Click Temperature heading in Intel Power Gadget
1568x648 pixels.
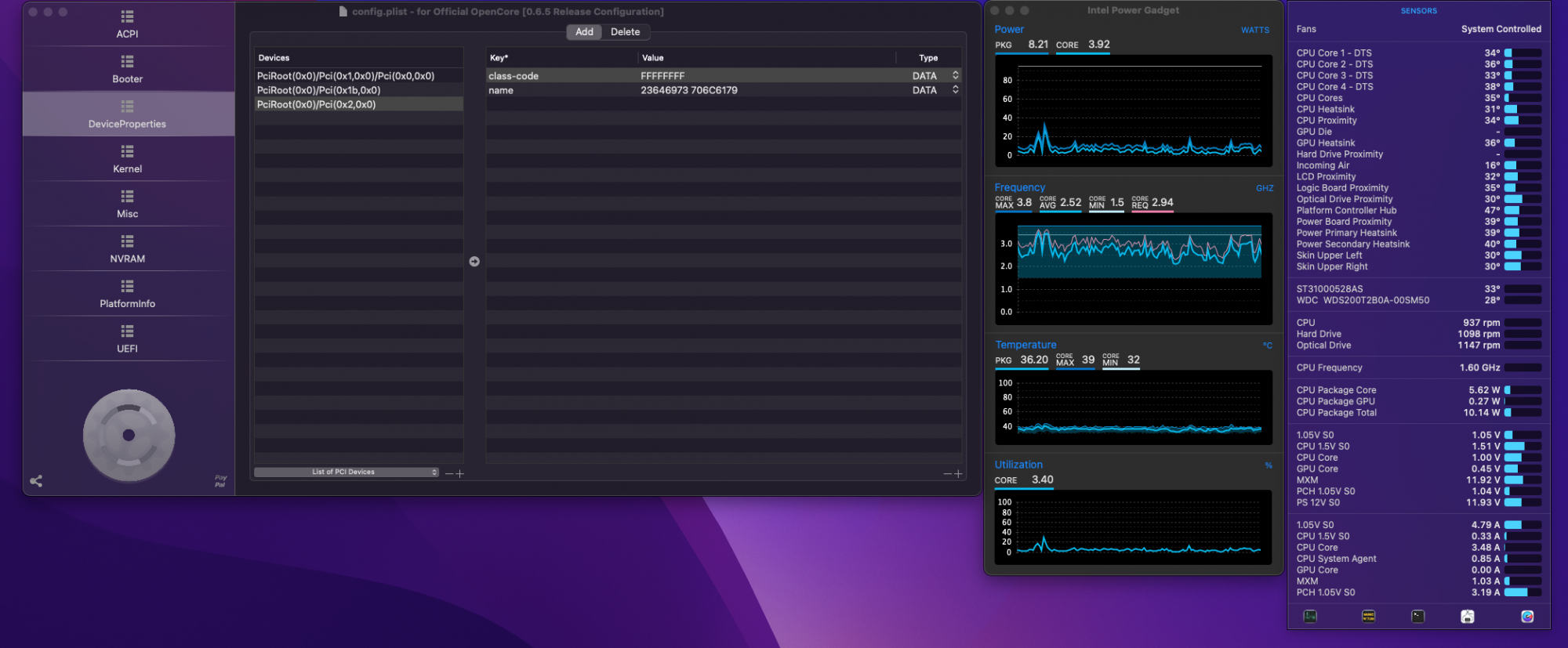point(1025,345)
